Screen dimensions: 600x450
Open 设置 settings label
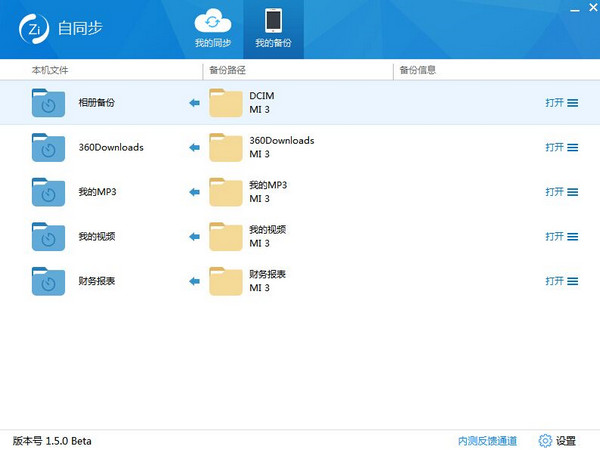566,441
